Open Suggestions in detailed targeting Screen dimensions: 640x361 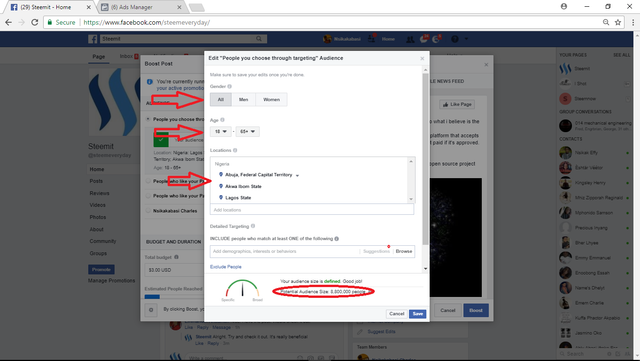pyautogui.click(x=376, y=251)
